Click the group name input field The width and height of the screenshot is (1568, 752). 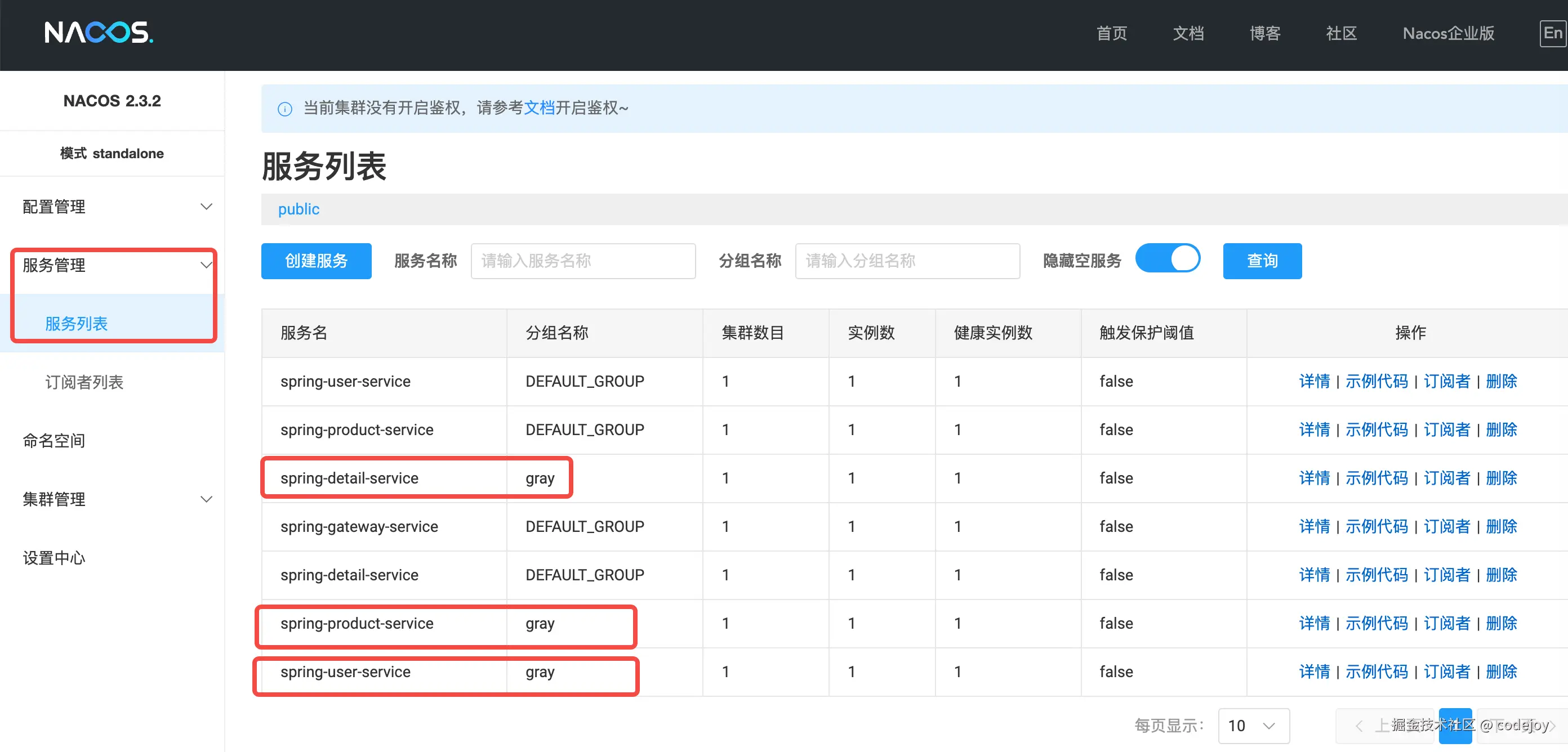pyautogui.click(x=907, y=261)
